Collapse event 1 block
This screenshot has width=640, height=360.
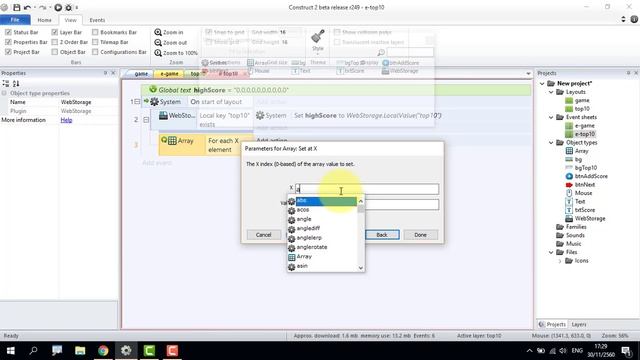tap(137, 102)
